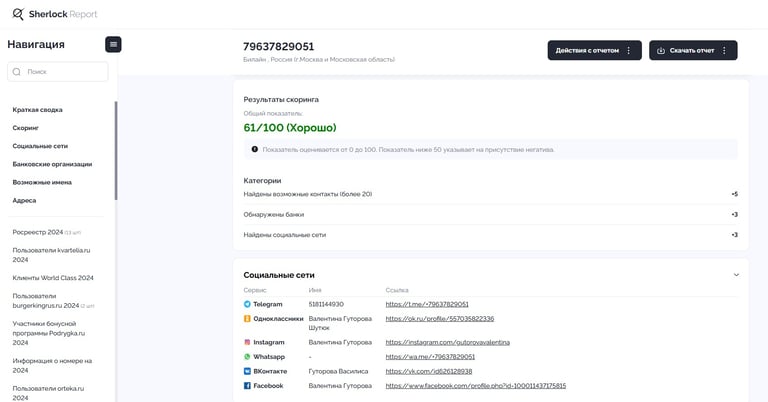
Task: Go to Краткая сводка in navigation
Action: (x=37, y=110)
